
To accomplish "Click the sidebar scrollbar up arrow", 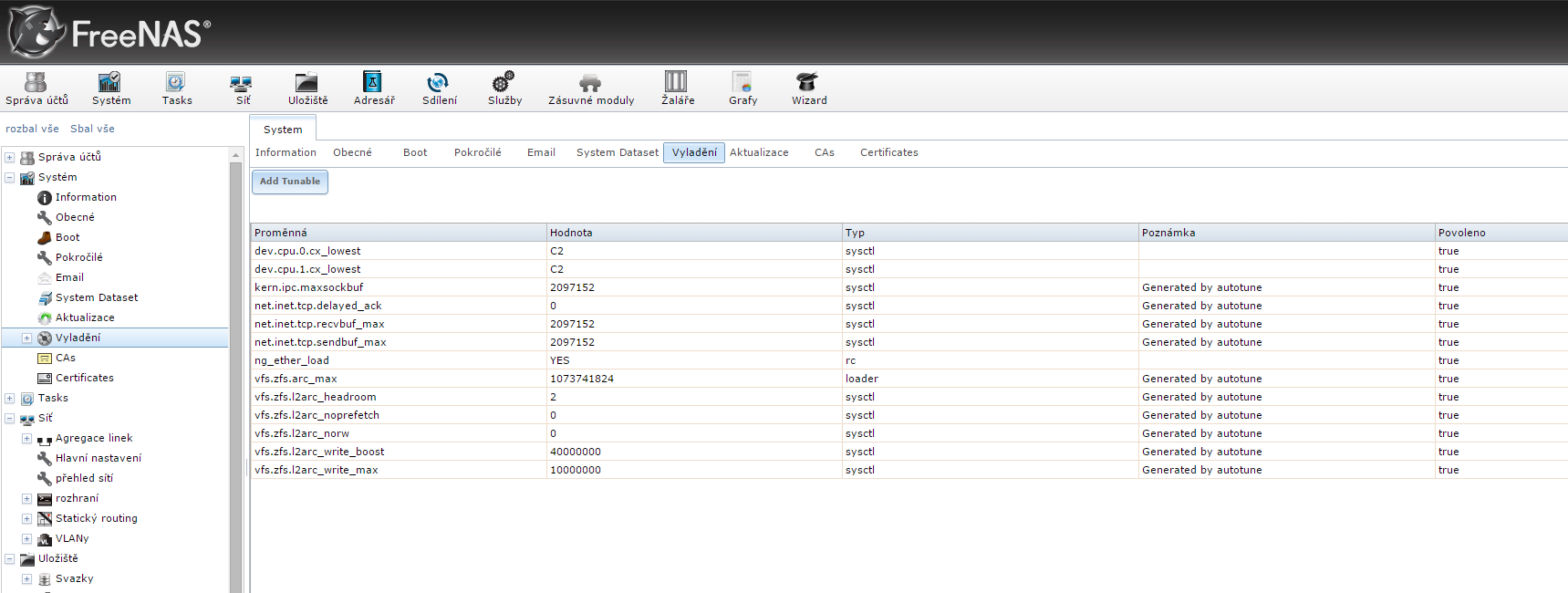I will click(x=236, y=155).
